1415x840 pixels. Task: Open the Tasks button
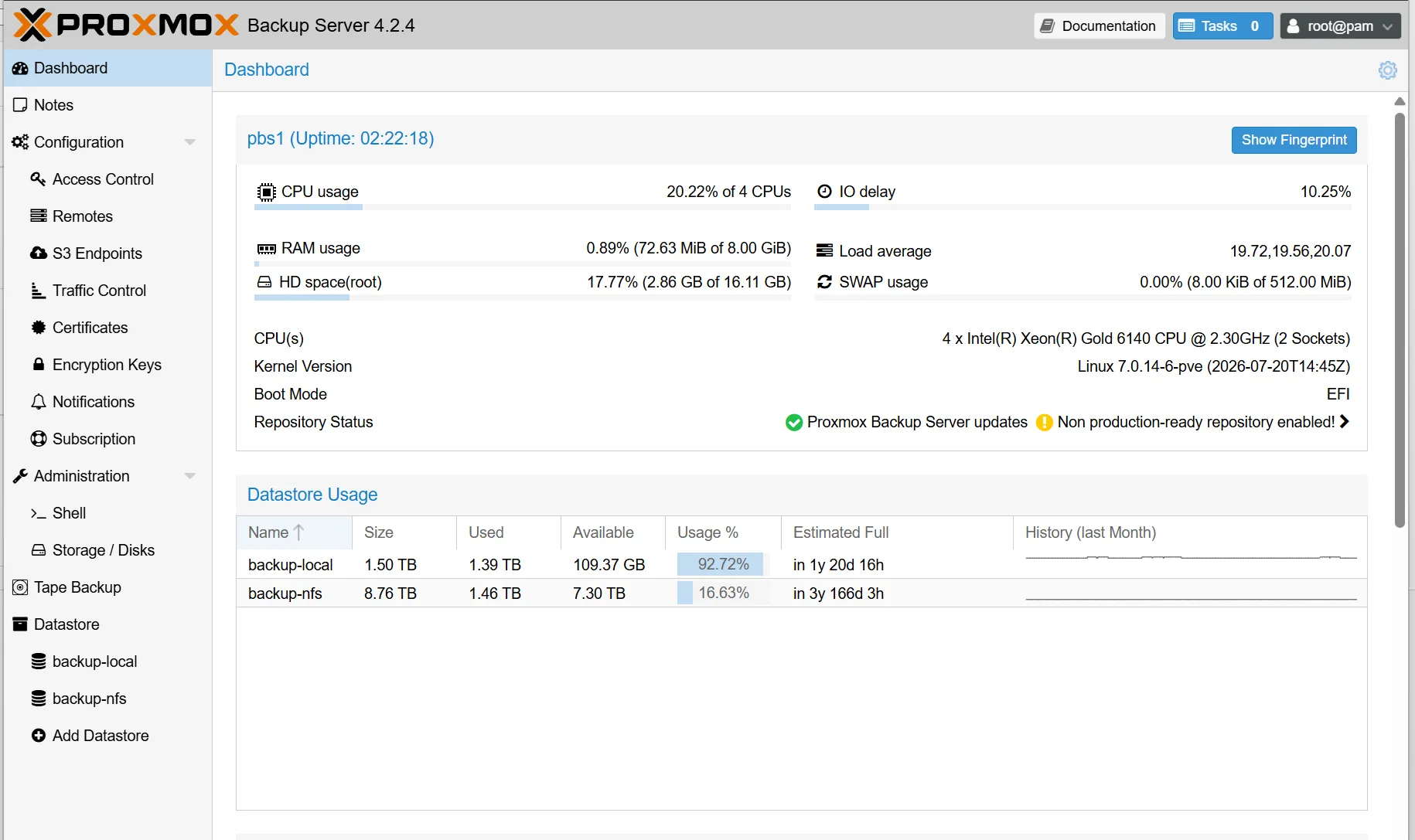[1222, 26]
